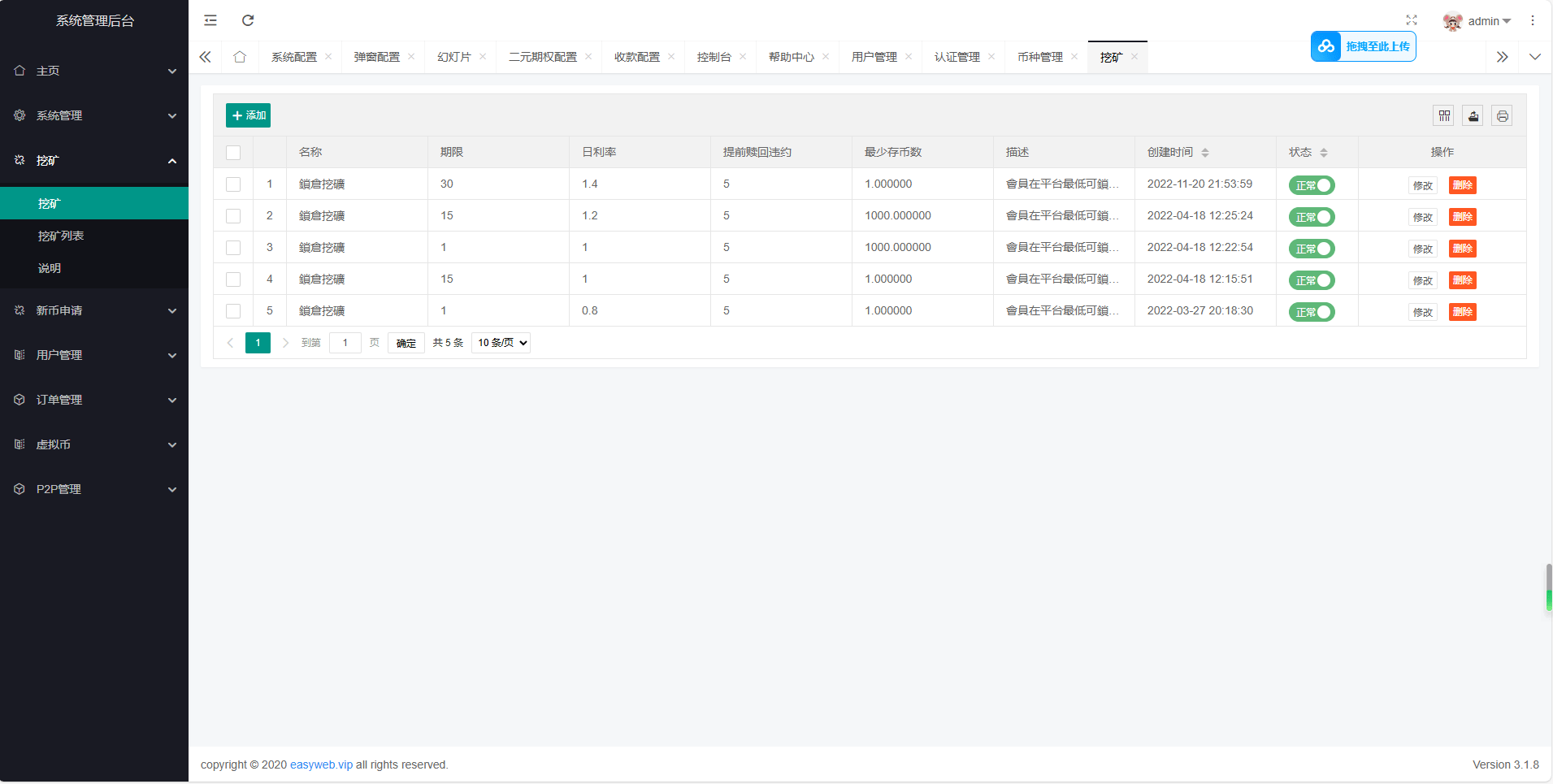Close the 用户管理 tab
The height and width of the screenshot is (784, 1553).
coord(909,56)
